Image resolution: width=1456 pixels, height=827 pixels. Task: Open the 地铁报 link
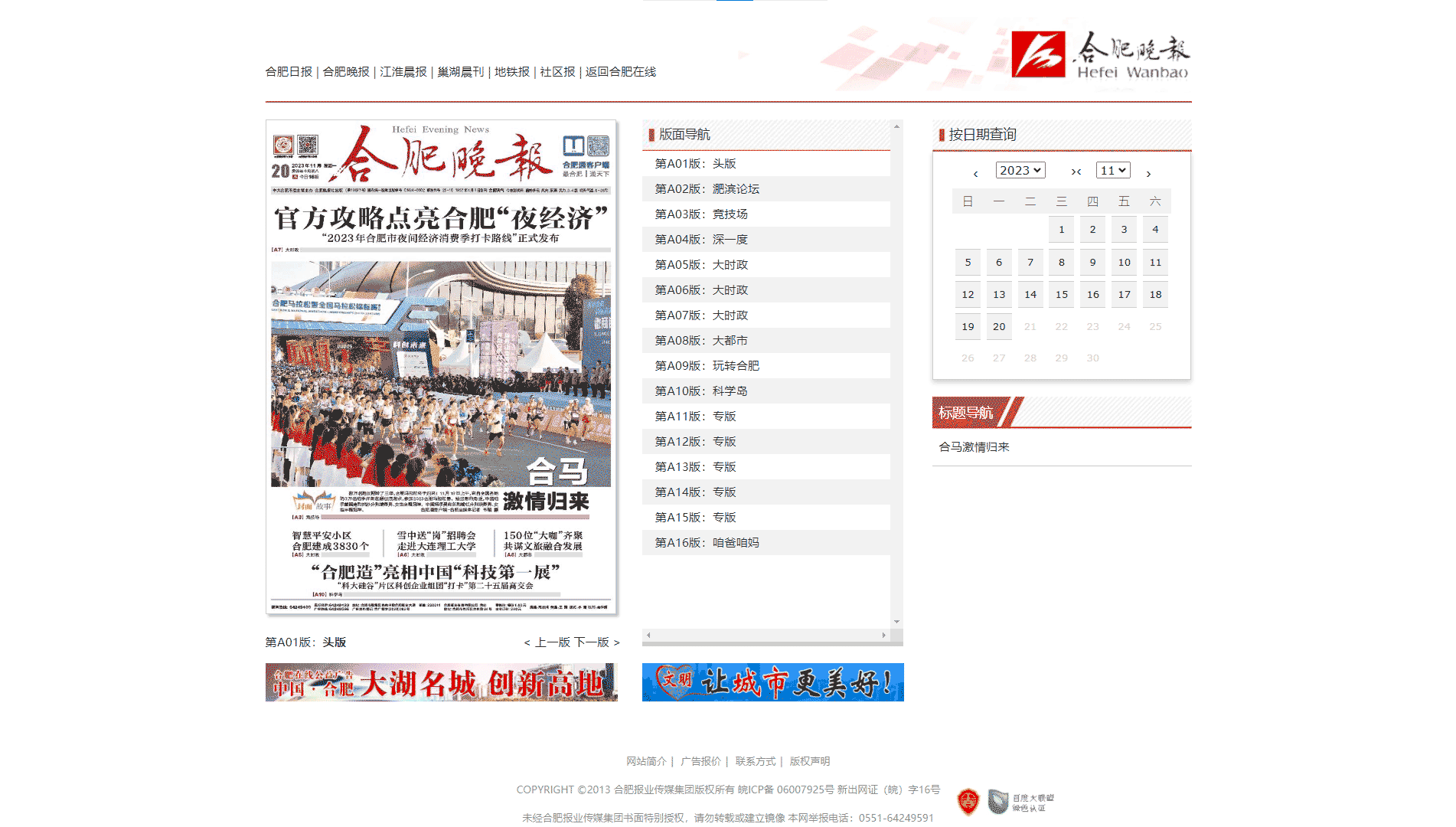click(512, 72)
